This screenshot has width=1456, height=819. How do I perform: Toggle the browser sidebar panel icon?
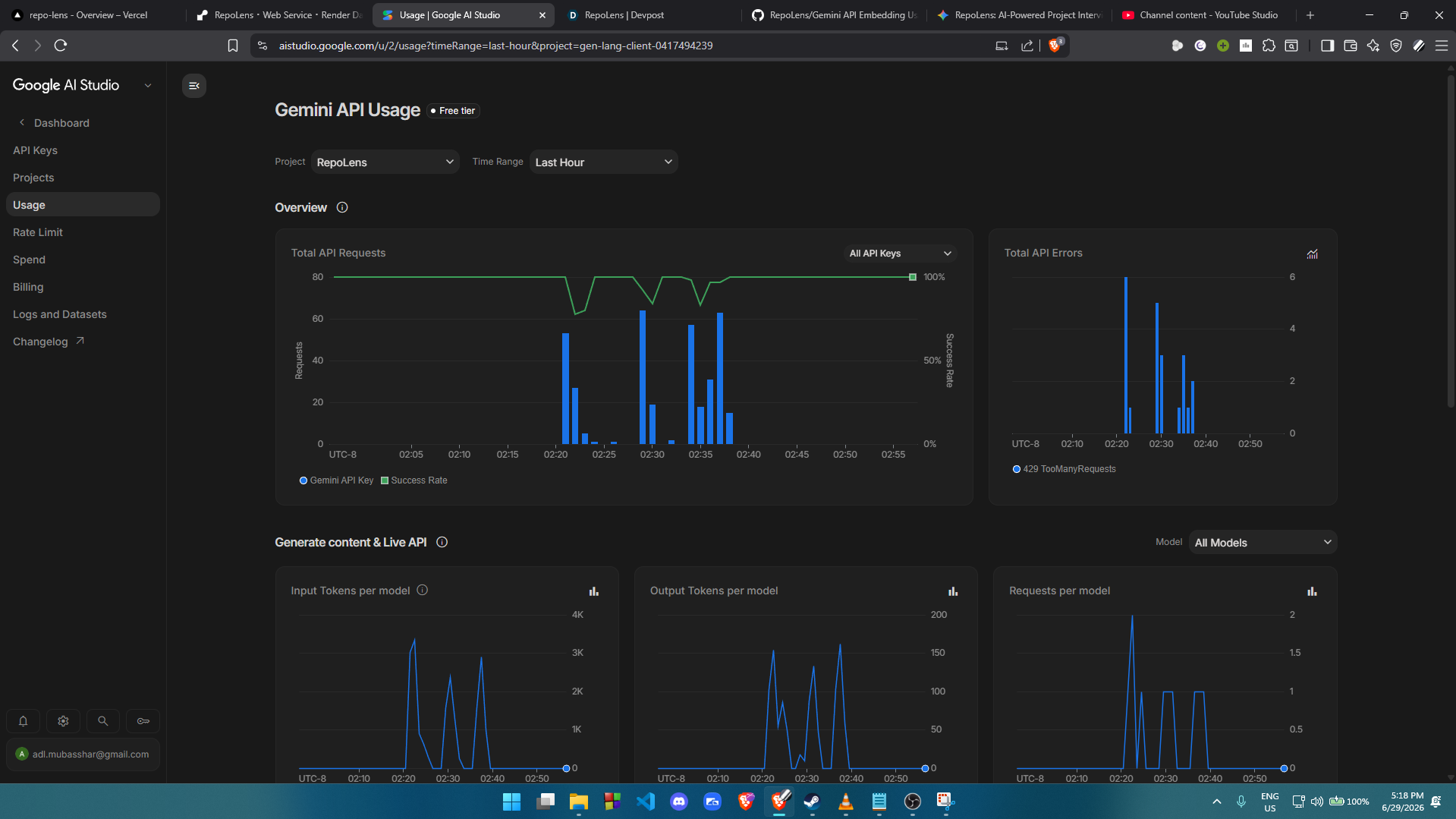click(1327, 46)
